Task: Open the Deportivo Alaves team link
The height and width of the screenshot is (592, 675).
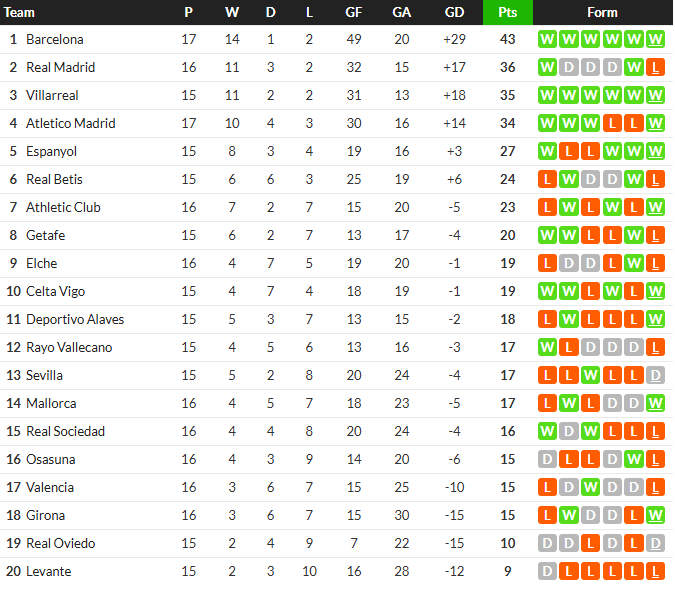Action: [x=75, y=319]
